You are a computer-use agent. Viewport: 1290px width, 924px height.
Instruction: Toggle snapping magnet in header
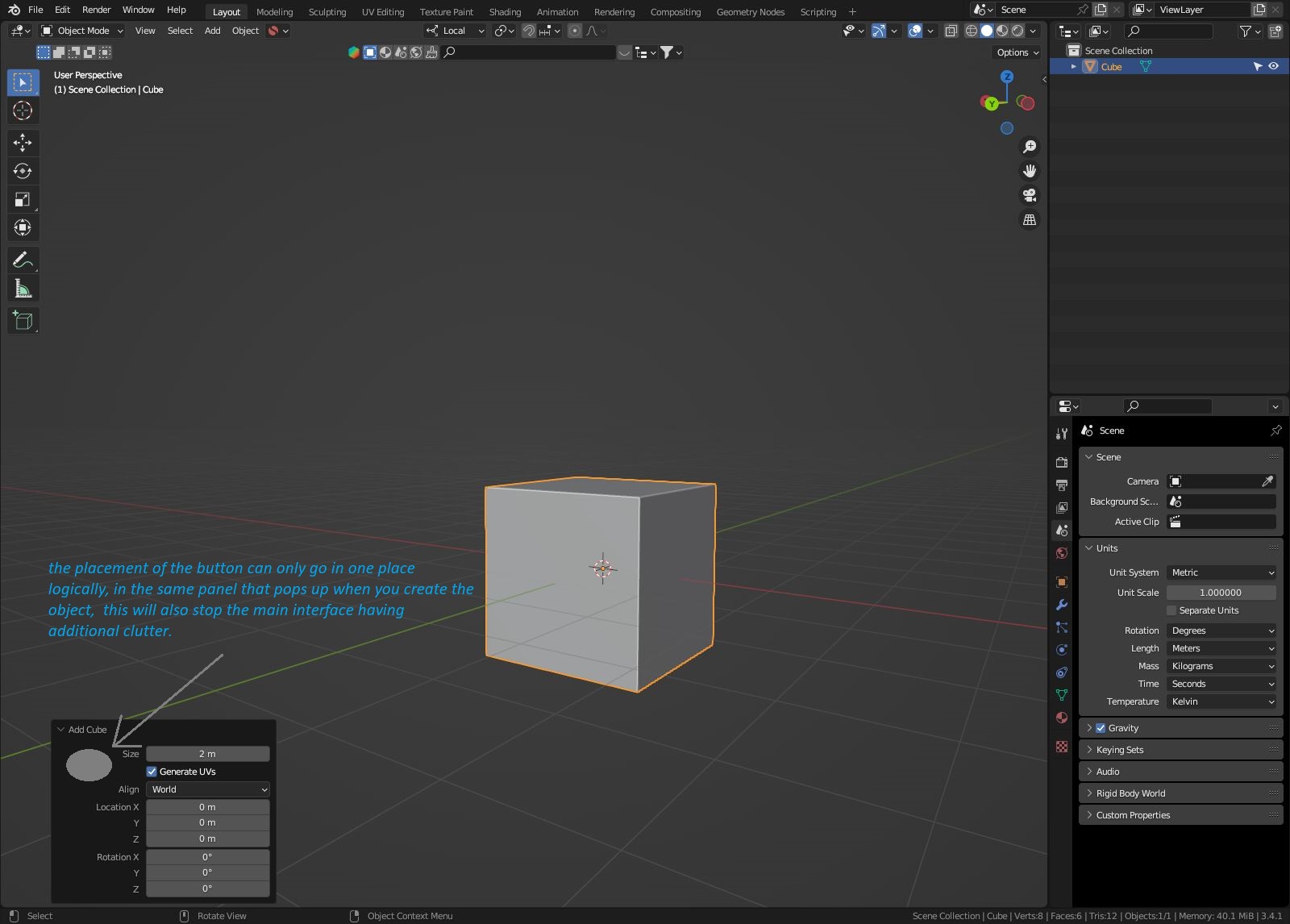[x=529, y=31]
